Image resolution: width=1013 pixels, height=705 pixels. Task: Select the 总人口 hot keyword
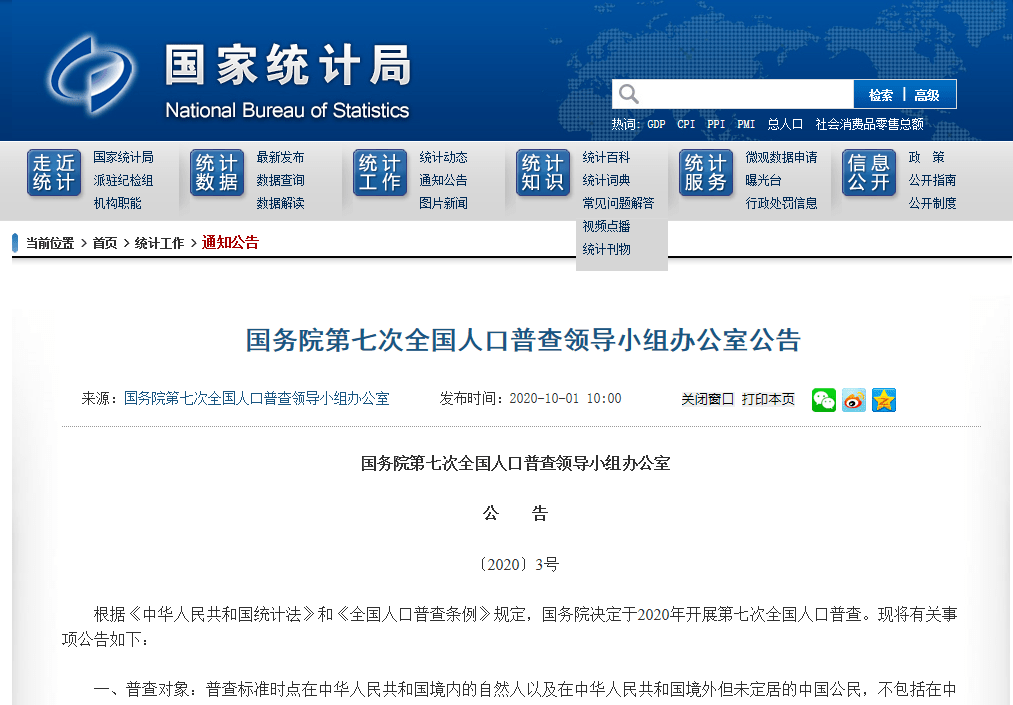coord(785,124)
